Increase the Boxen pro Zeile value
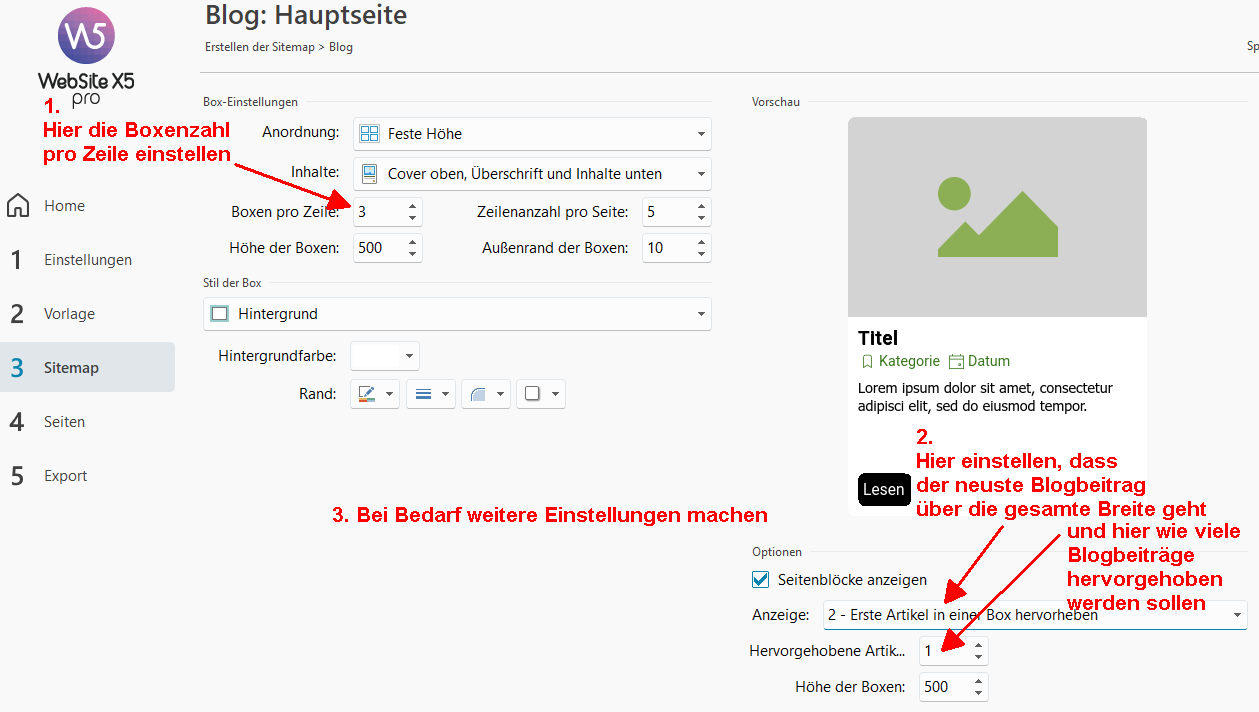 pos(412,206)
